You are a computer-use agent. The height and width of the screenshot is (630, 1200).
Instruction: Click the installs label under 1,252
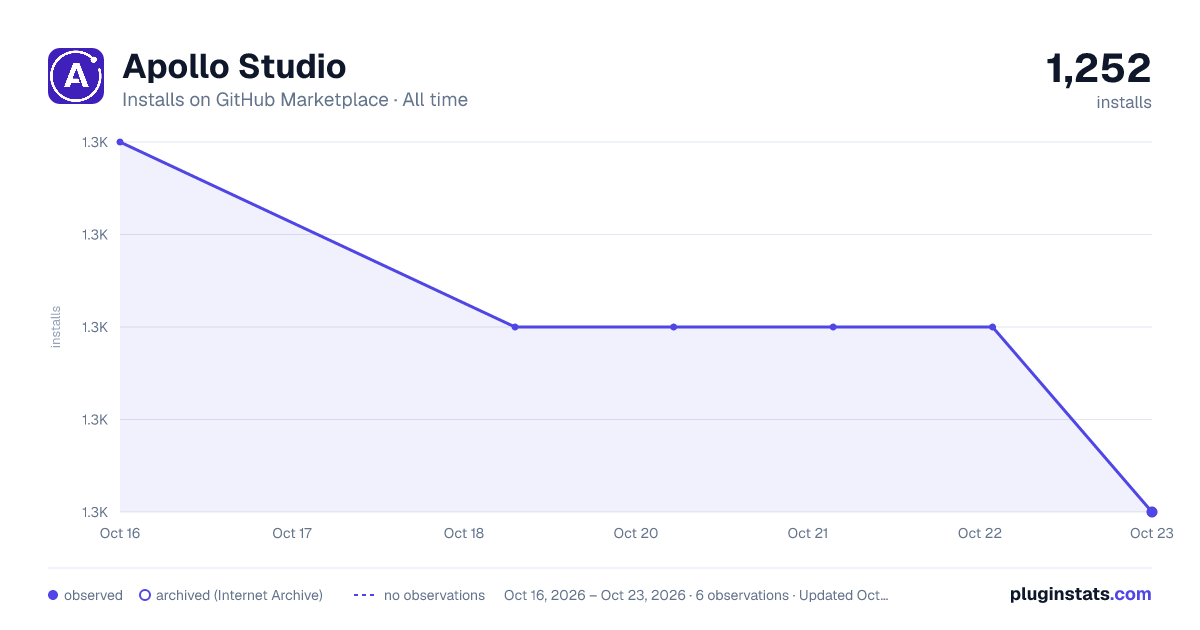point(1124,102)
